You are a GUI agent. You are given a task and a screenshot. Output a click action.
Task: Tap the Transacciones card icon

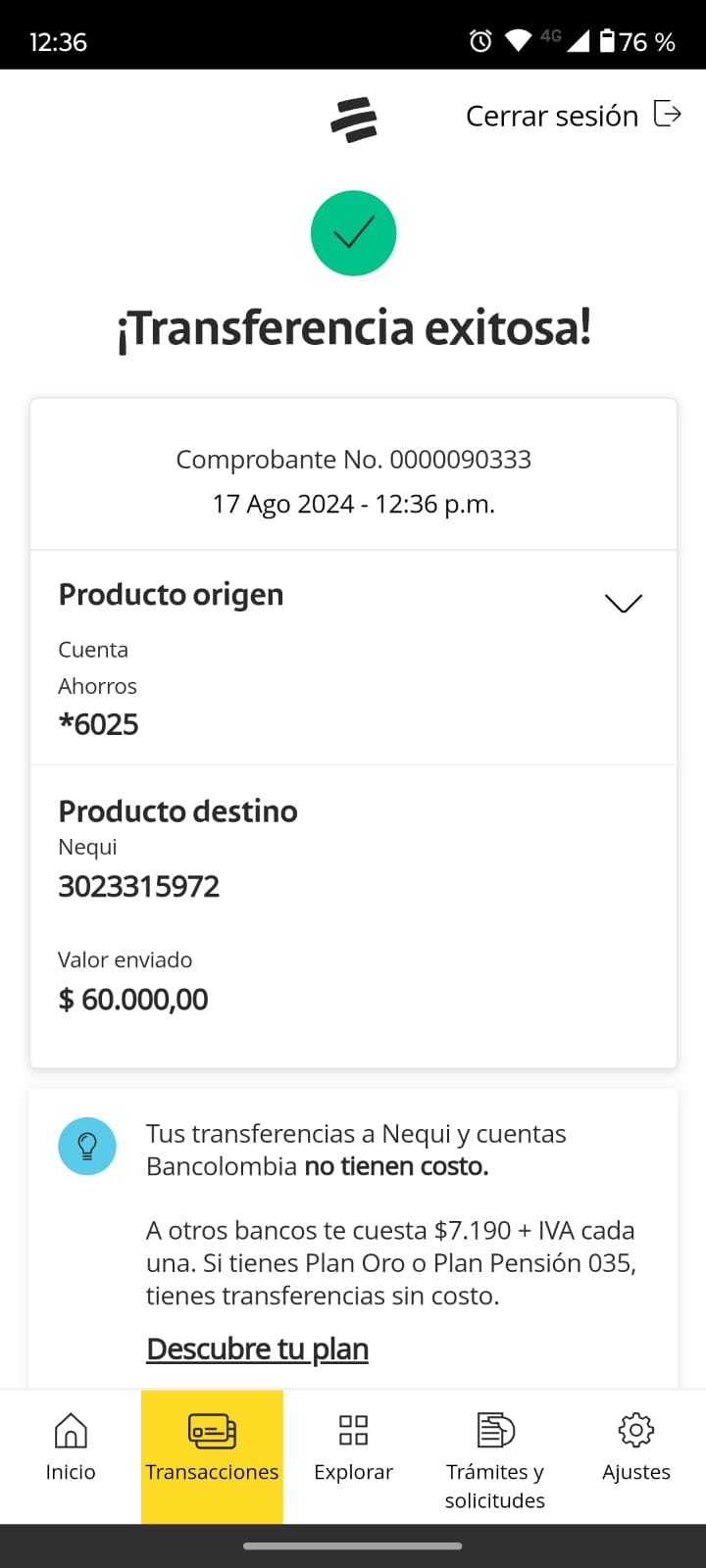[212, 1431]
